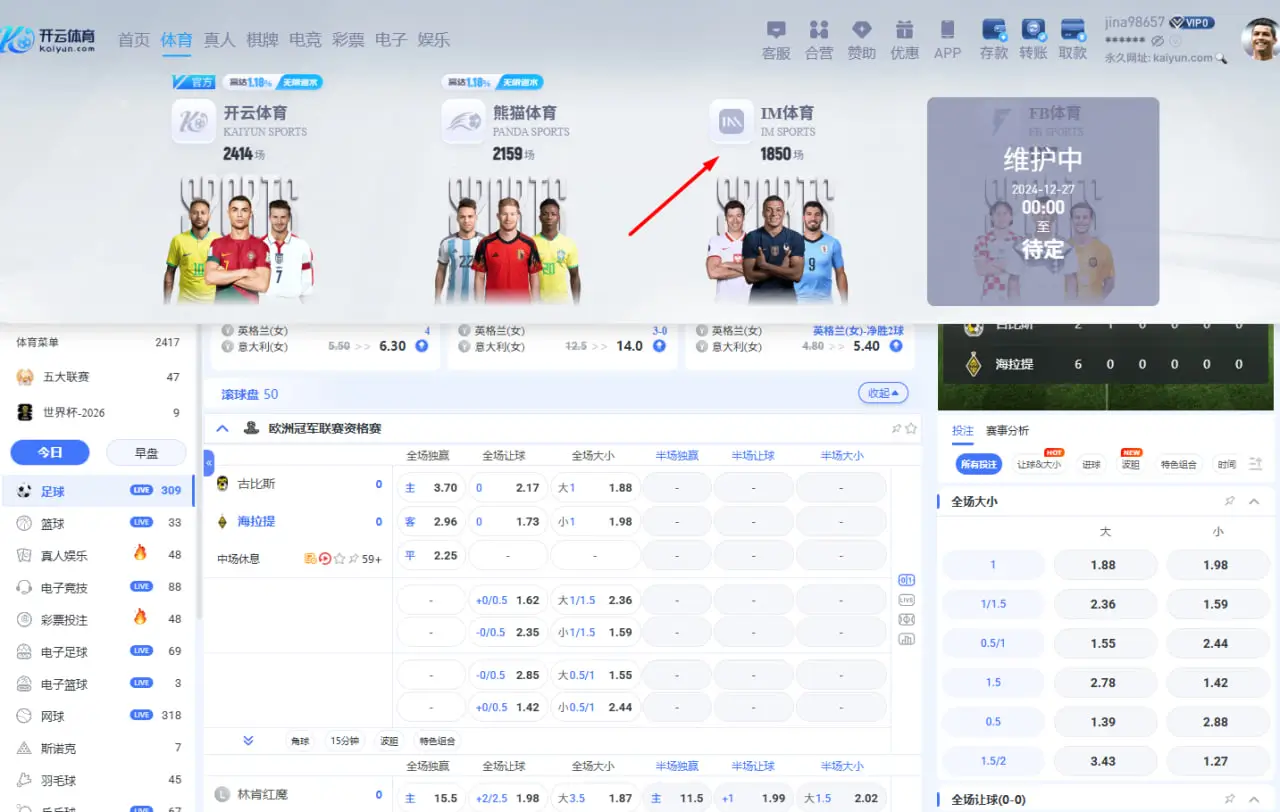The image size is (1280, 812).
Task: Bet on 平 2.25 odds
Action: 431,556
